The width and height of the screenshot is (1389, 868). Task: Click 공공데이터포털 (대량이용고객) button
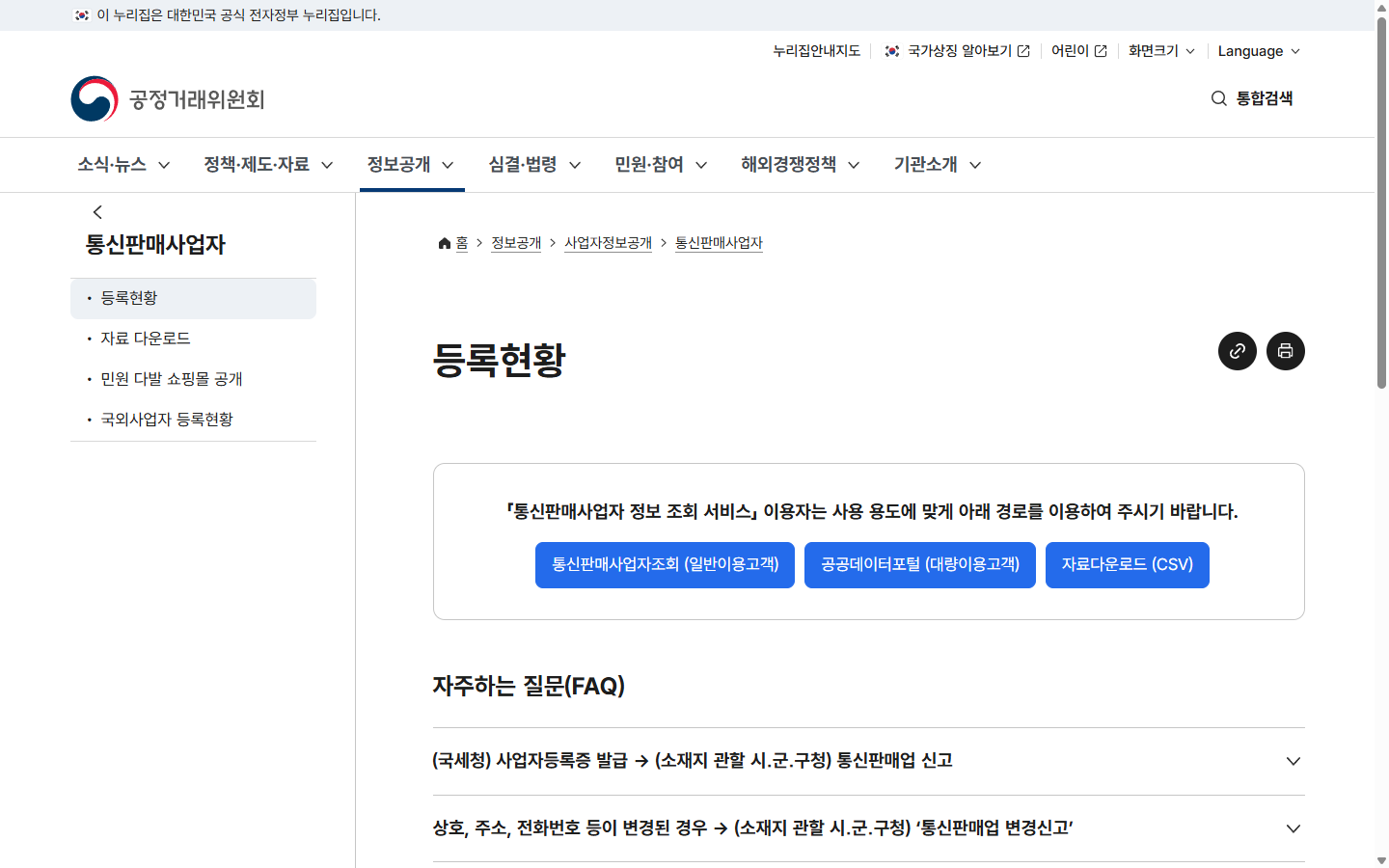click(x=920, y=565)
